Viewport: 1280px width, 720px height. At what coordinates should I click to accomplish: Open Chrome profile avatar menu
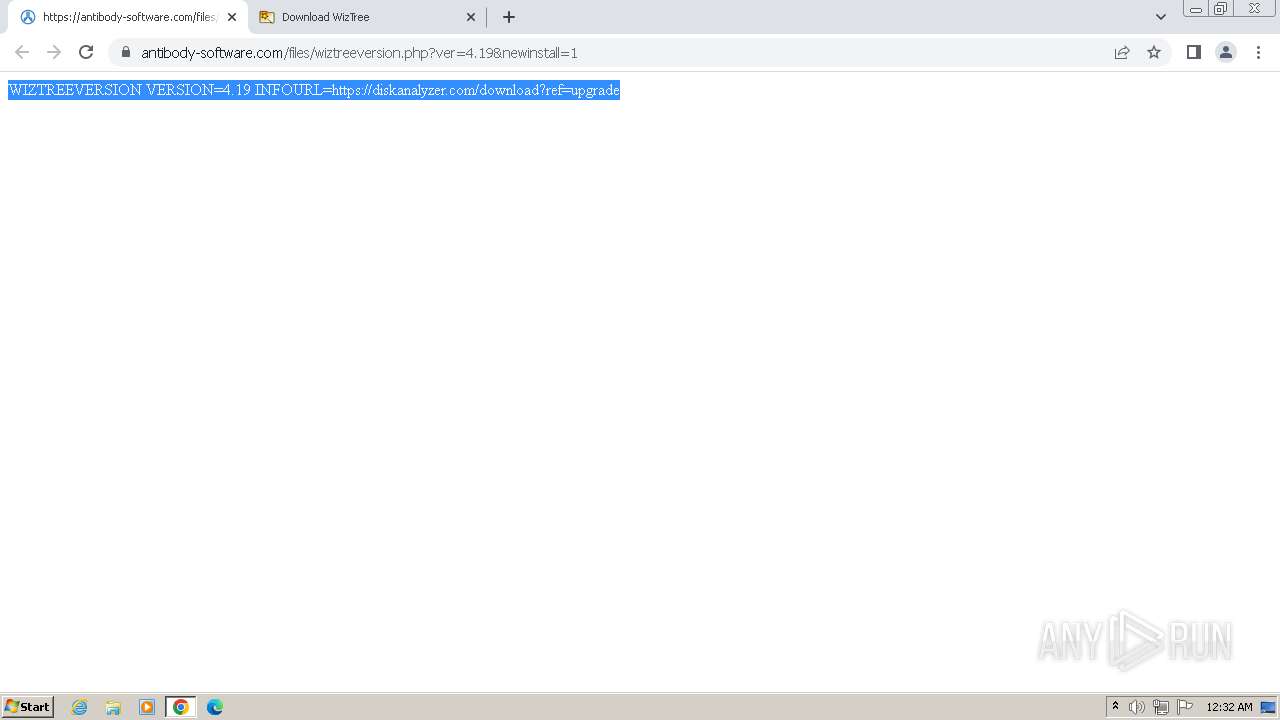tap(1226, 52)
